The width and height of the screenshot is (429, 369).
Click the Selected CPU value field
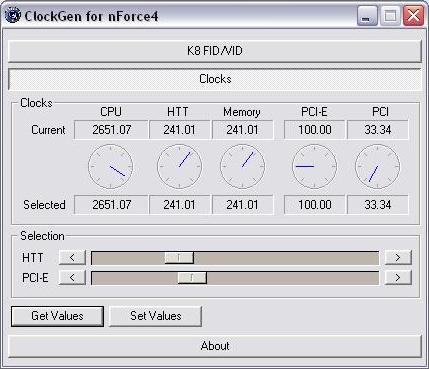111,205
